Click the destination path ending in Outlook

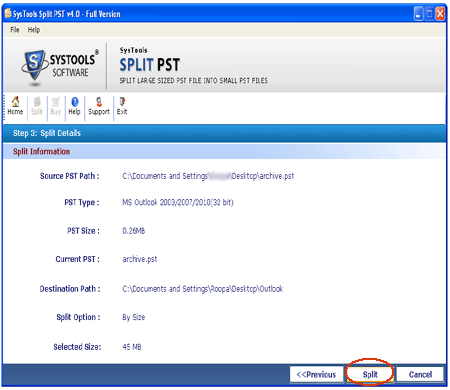202,289
